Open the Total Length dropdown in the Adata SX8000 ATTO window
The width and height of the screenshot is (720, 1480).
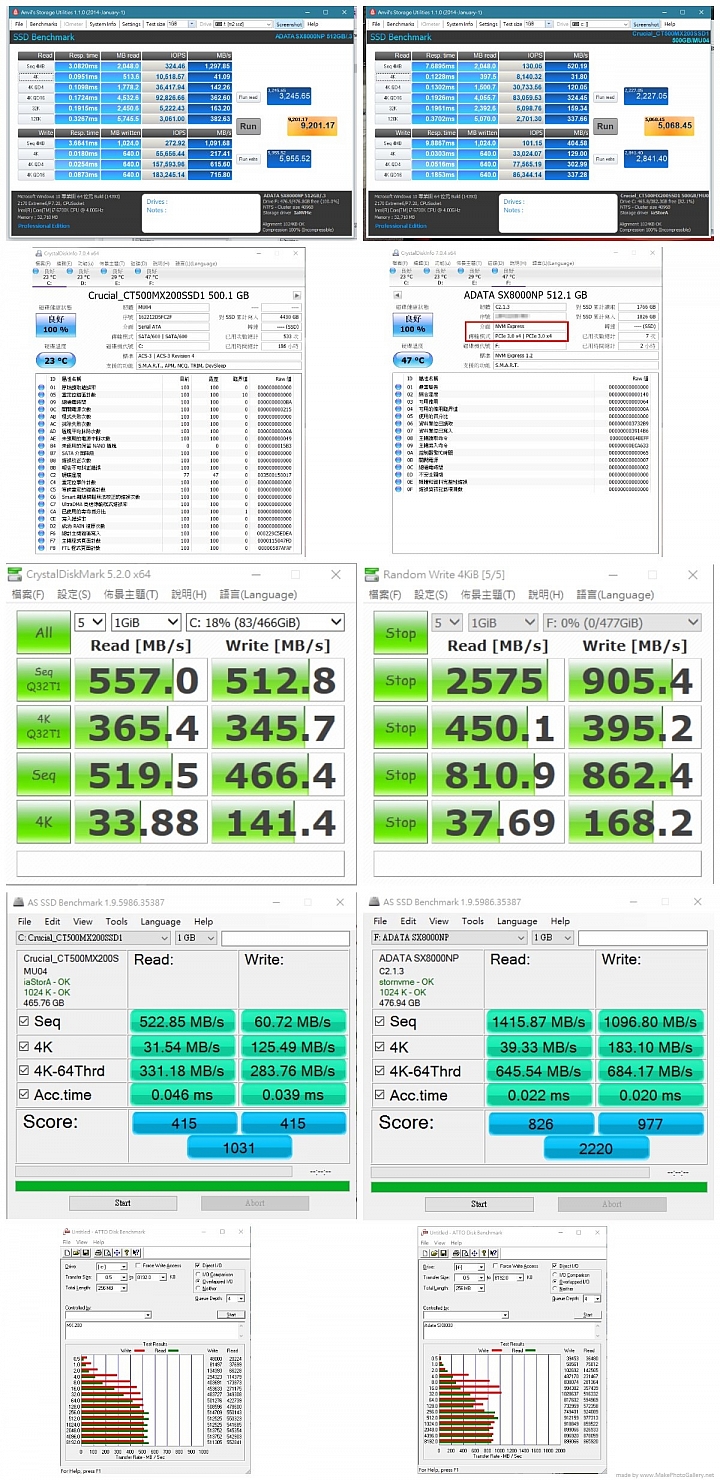[x=469, y=1288]
